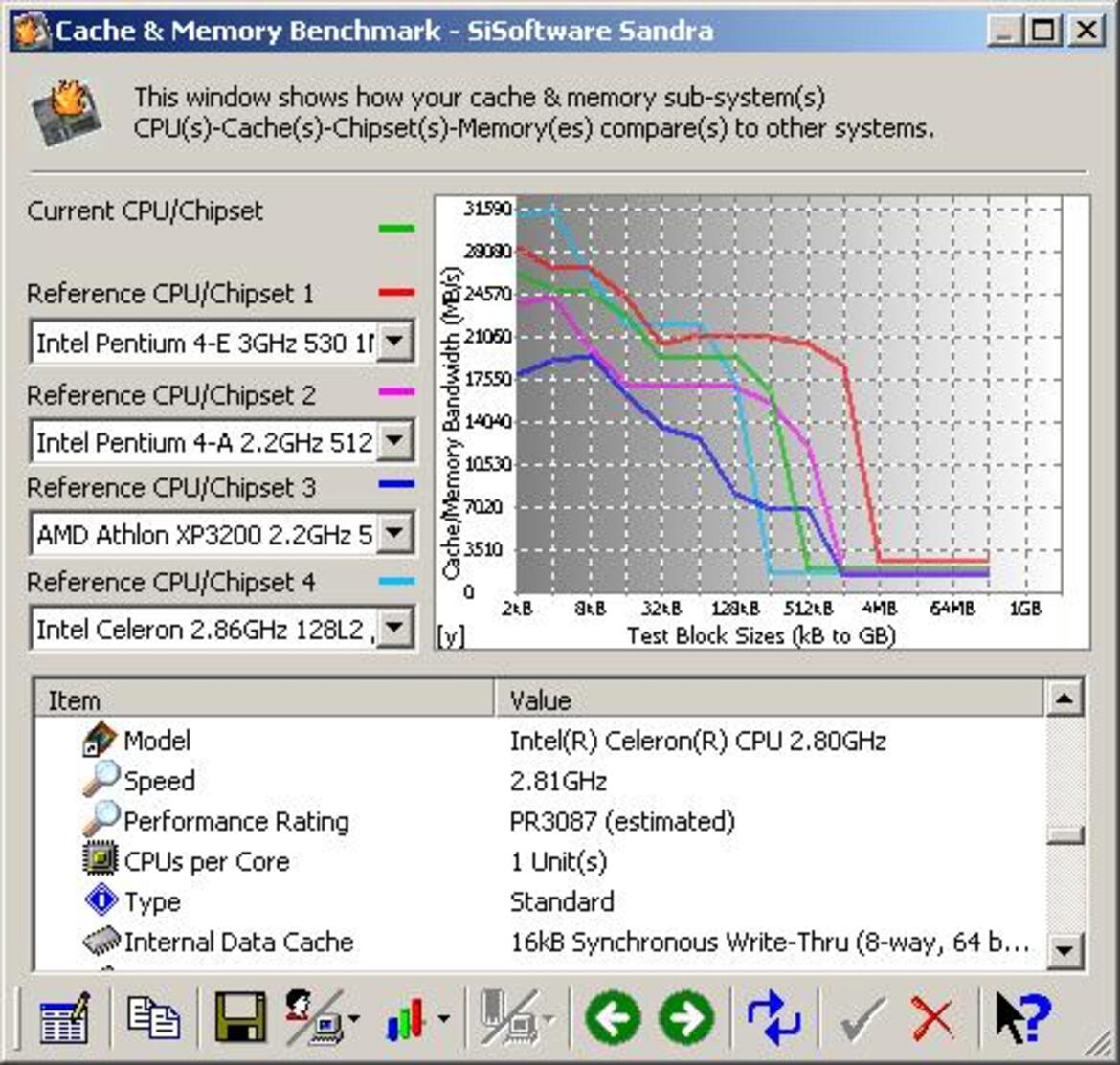Open Reference CPU/Chipset 4 dropdown (Celeron 2.86GHz)

point(394,629)
